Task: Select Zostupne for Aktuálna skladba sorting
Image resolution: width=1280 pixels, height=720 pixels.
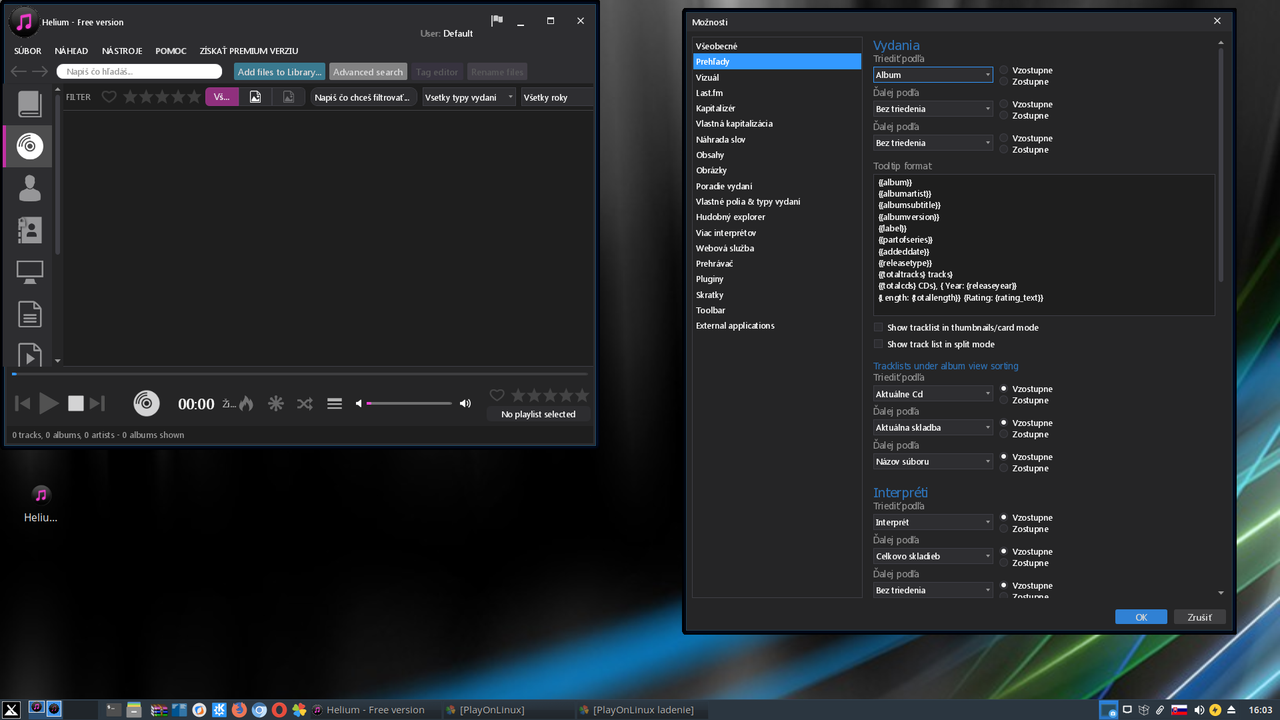Action: tap(1004, 434)
